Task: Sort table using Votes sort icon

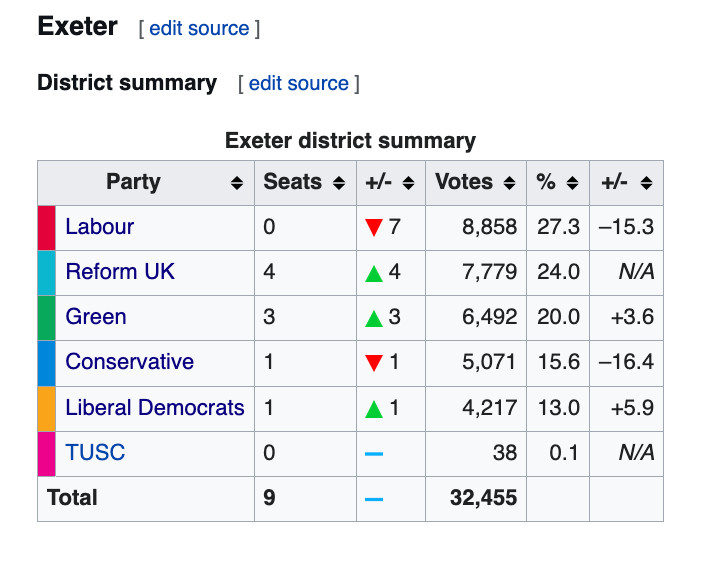Action: coord(509,183)
